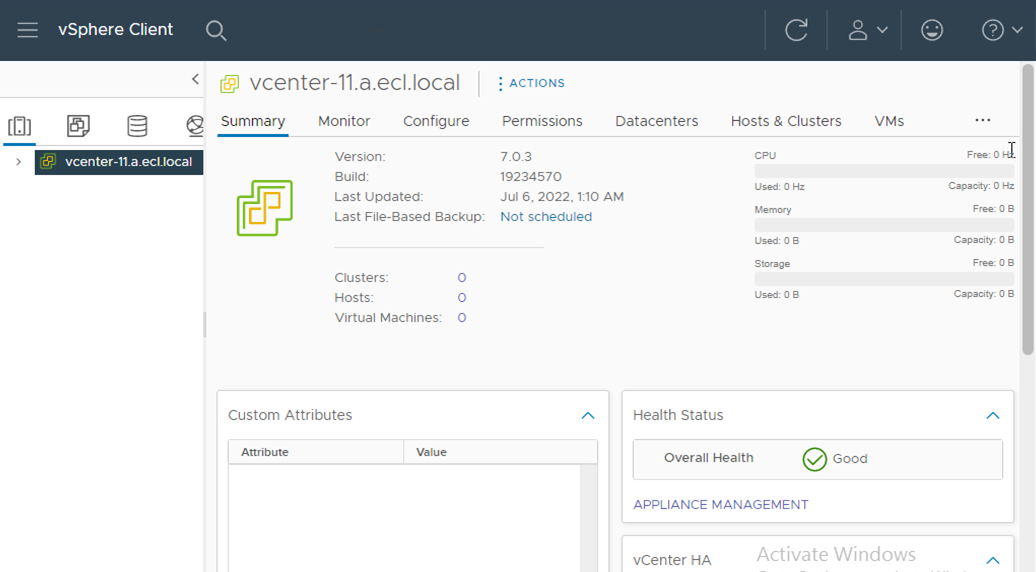The image size is (1036, 572).
Task: Select the Networking inventory icon
Action: pyautogui.click(x=195, y=125)
